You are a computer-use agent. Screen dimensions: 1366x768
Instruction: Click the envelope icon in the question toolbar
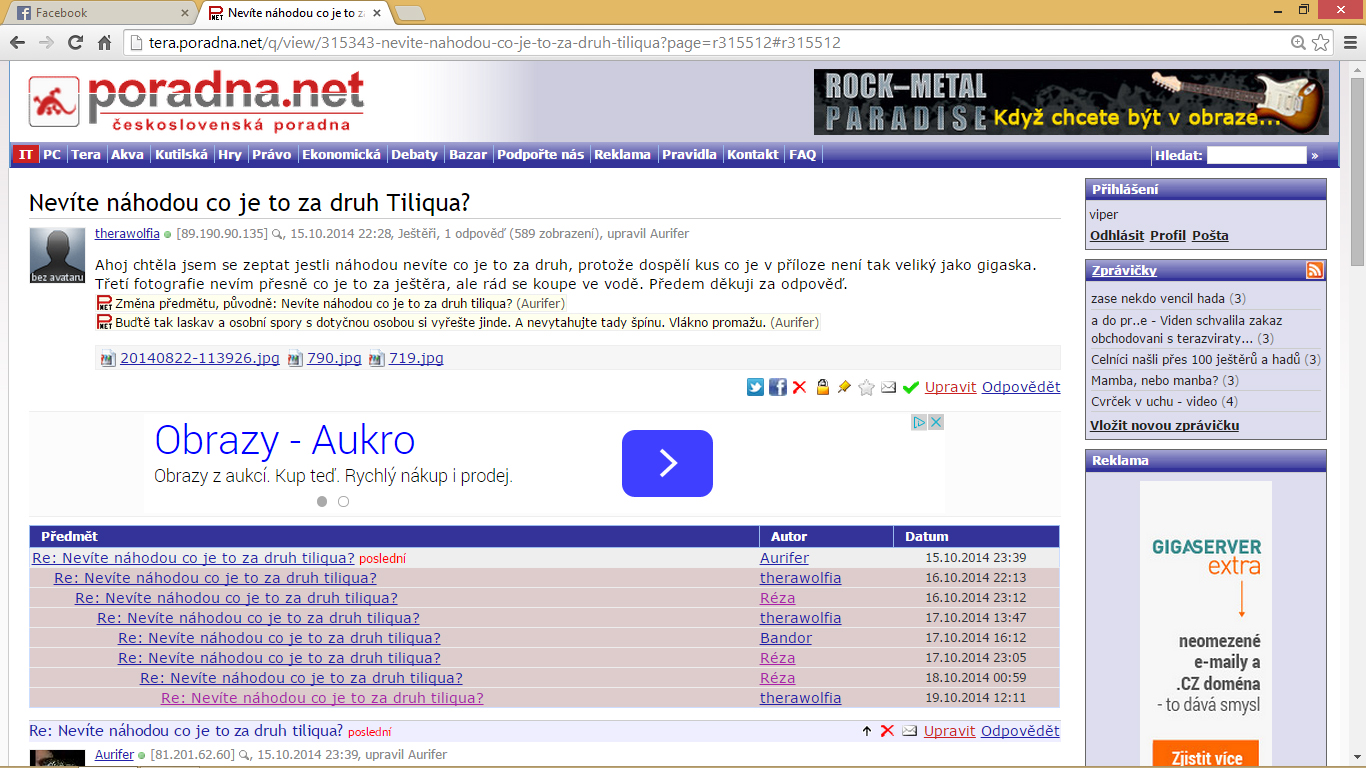pos(888,387)
